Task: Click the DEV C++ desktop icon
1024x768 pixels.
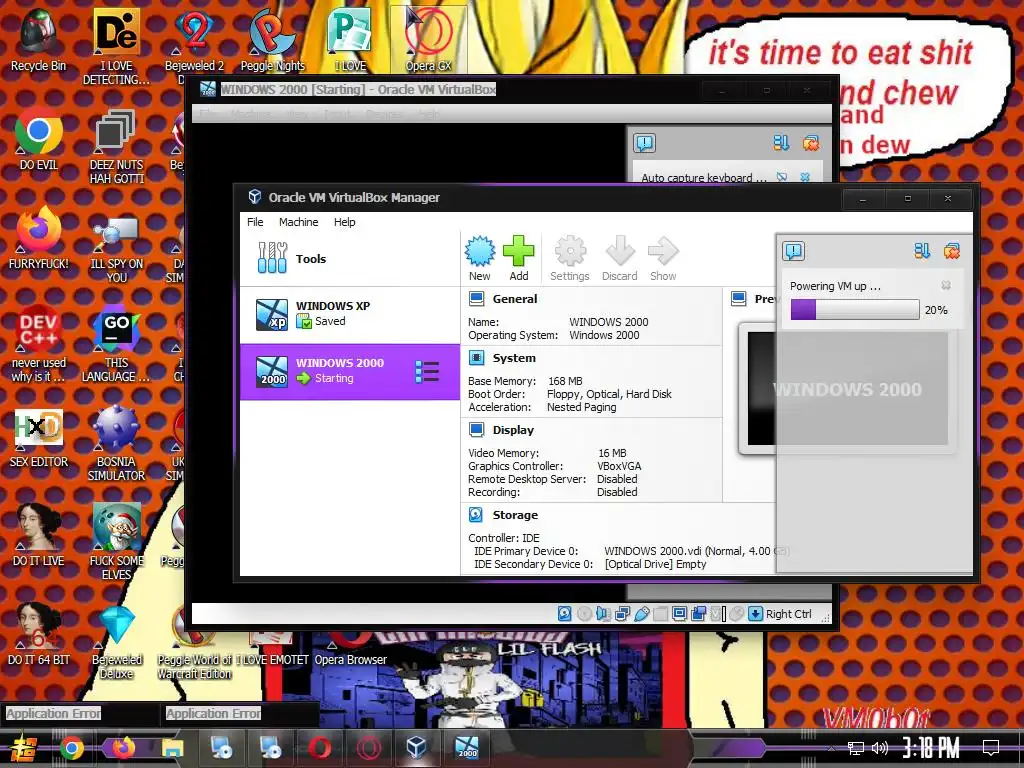Action: coord(39,344)
